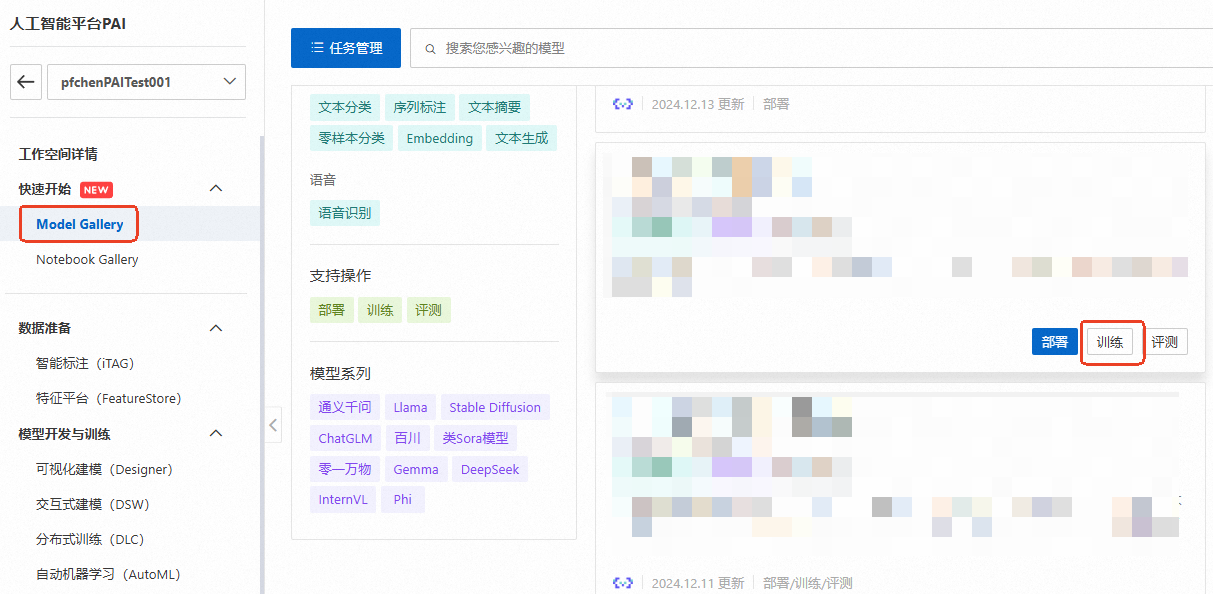Collapse the sidebar with the arrow handle
Screen dimensions: 1213x594
tap(273, 425)
